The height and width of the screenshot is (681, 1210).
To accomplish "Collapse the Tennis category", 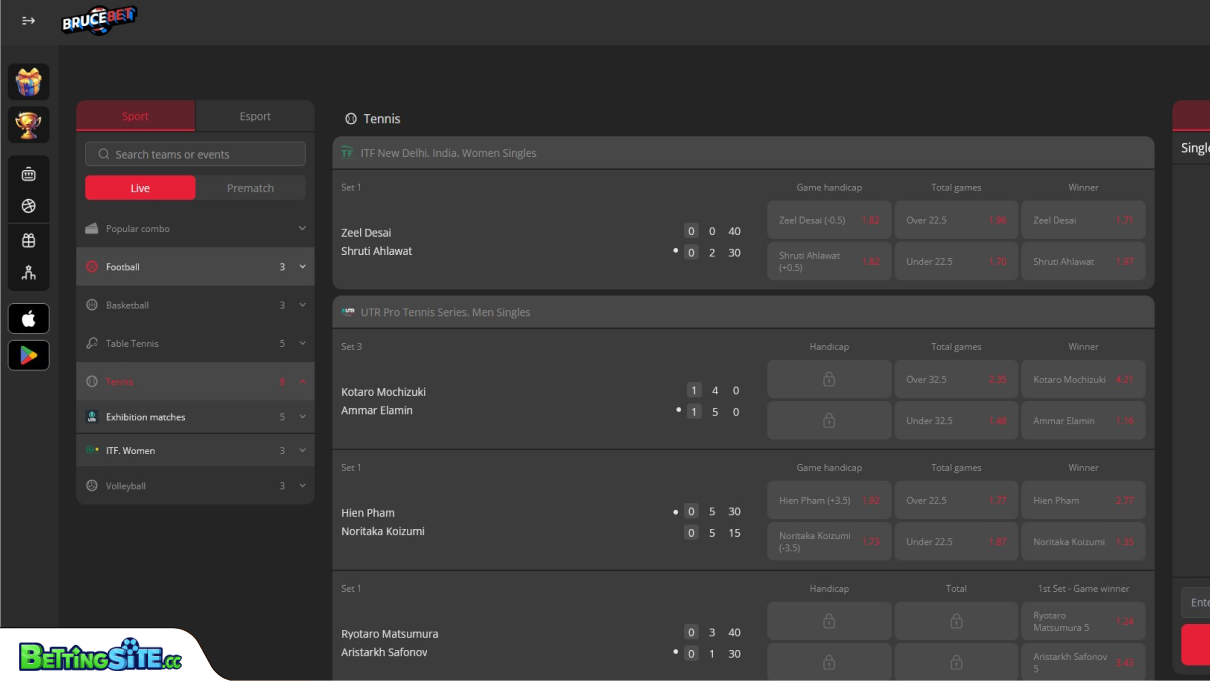I will [195, 381].
